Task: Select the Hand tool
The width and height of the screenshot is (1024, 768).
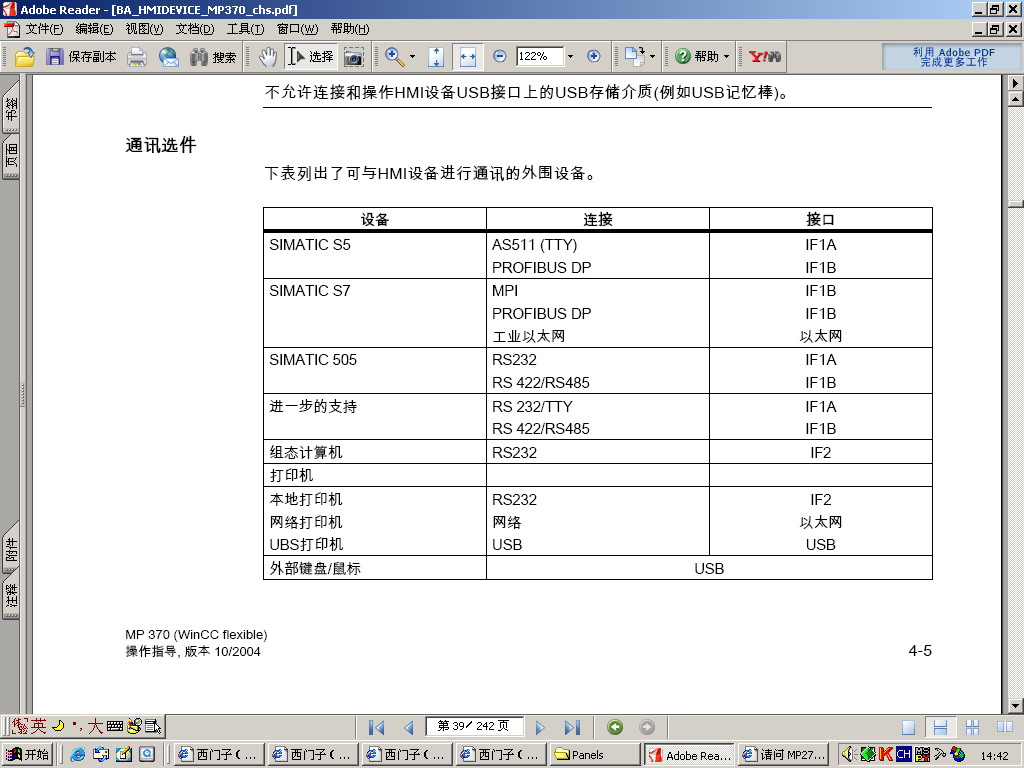Action: [267, 57]
